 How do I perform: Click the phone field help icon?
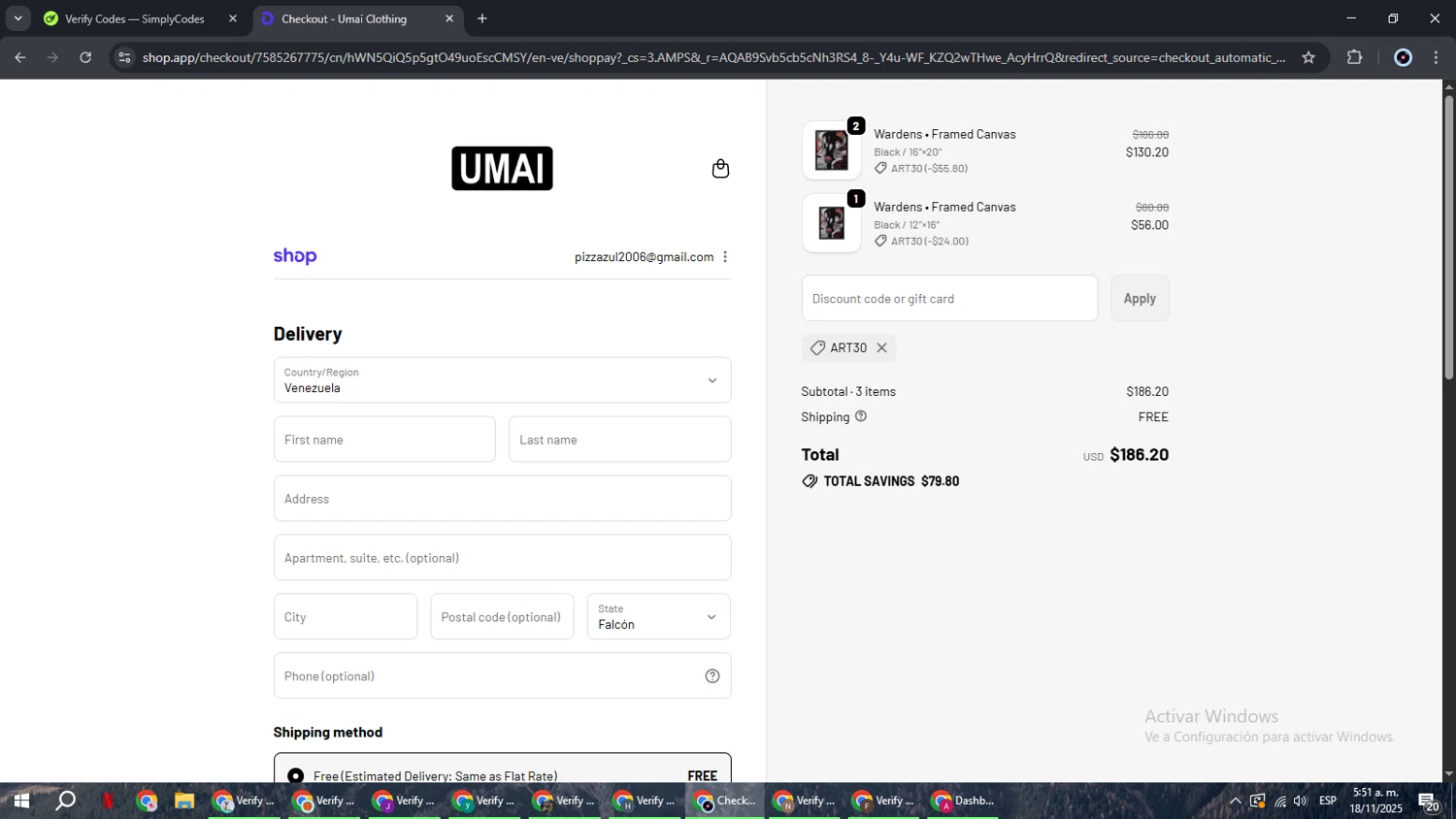point(712,676)
